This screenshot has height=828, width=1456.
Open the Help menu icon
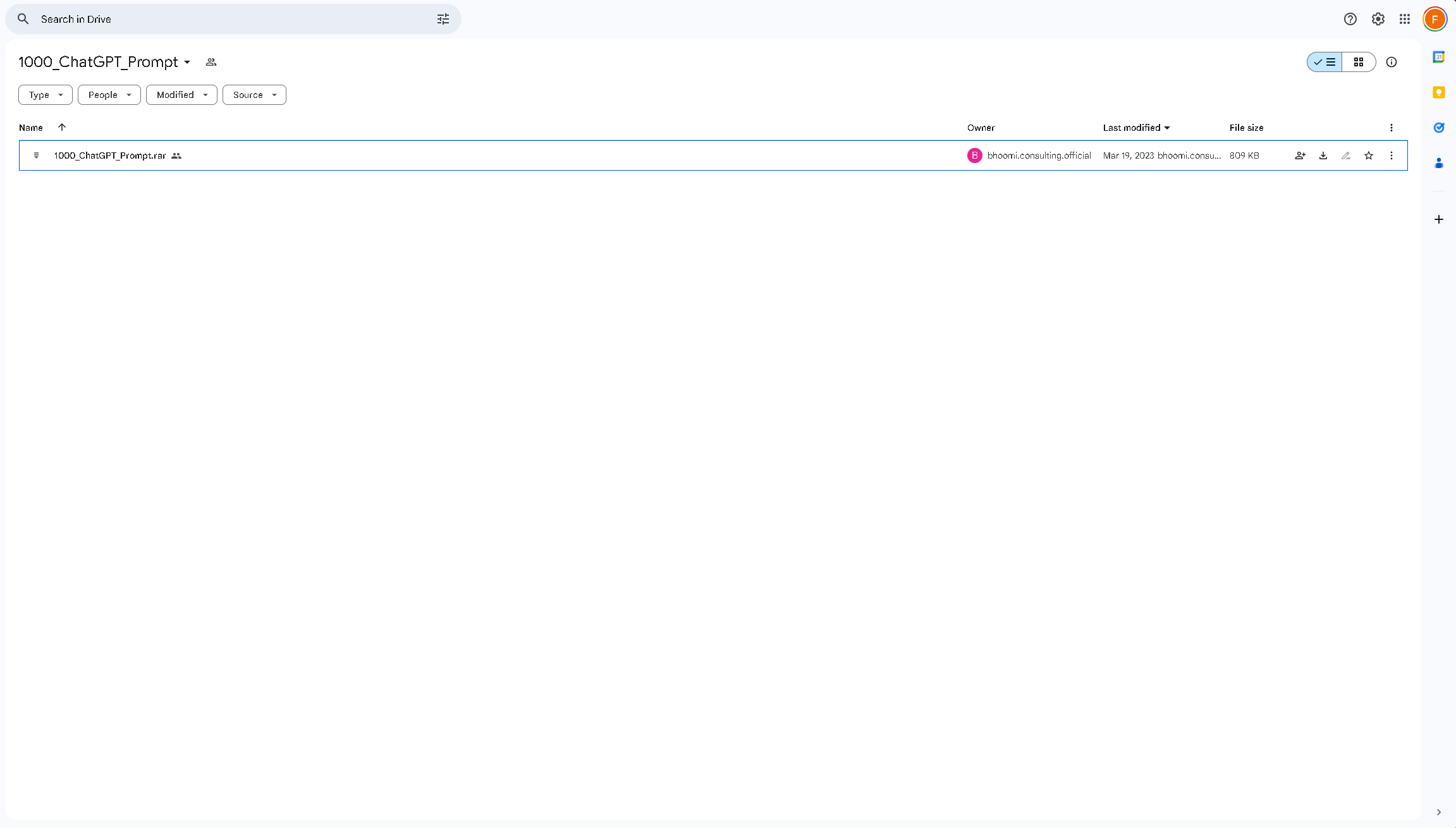(1350, 19)
